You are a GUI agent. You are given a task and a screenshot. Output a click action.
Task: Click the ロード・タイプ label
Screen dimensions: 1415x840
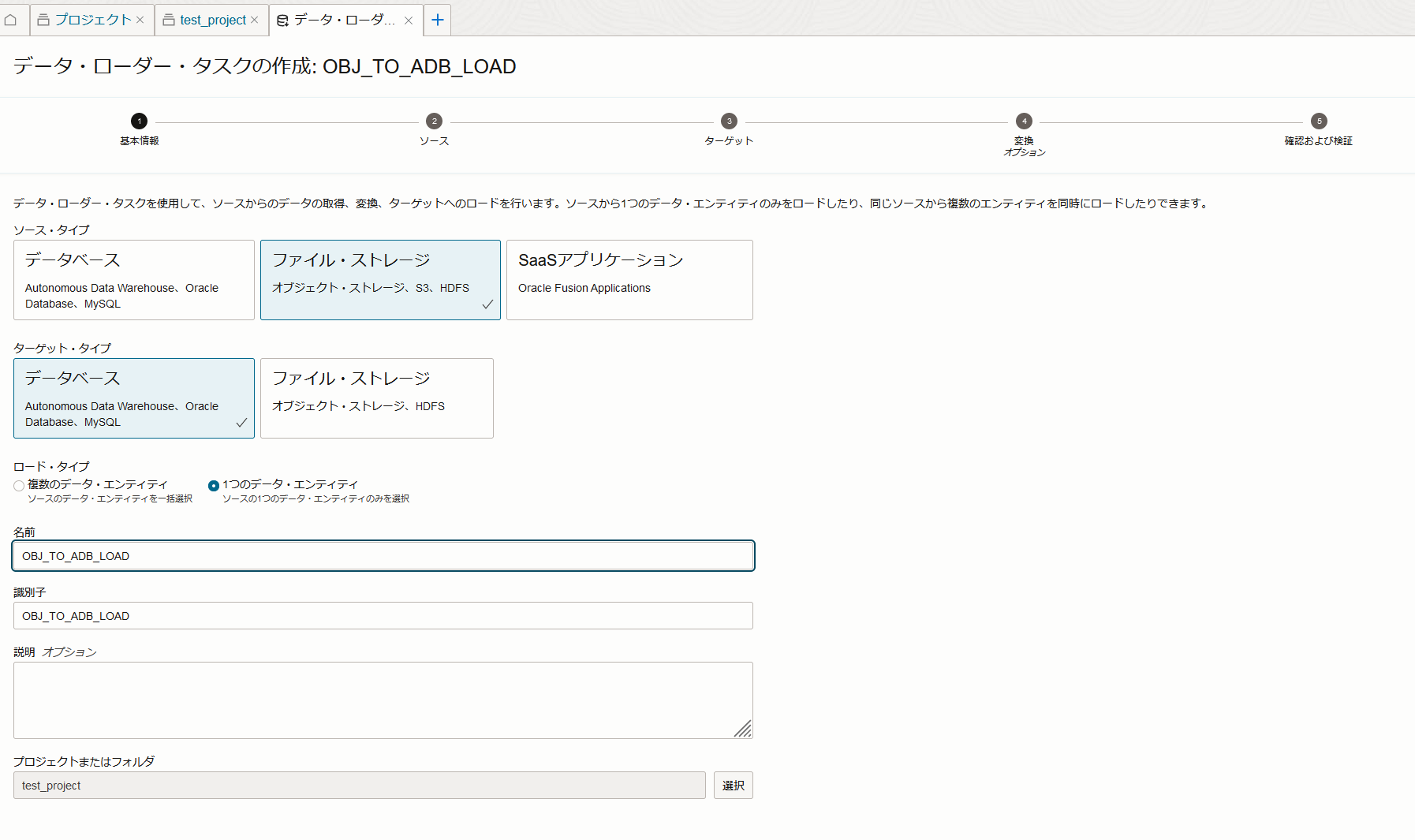[51, 467]
